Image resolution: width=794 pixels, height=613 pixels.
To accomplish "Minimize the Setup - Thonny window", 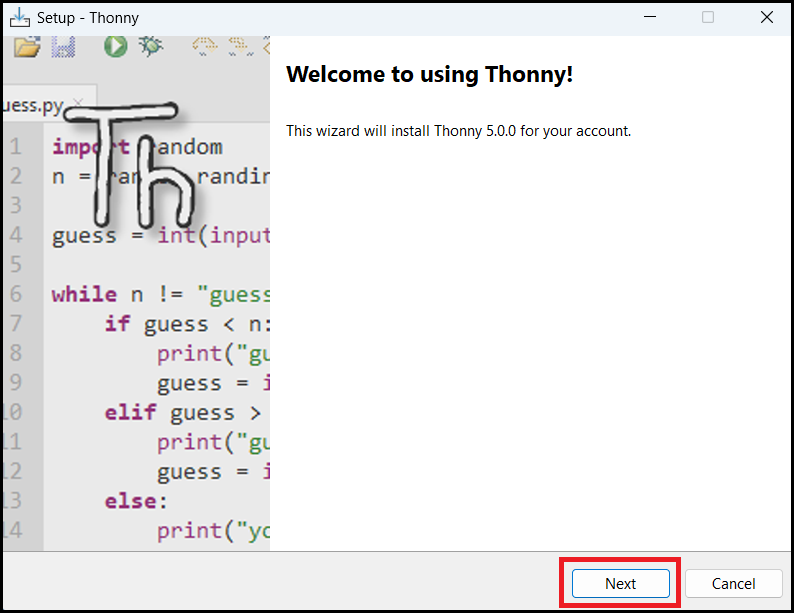I will (x=650, y=17).
